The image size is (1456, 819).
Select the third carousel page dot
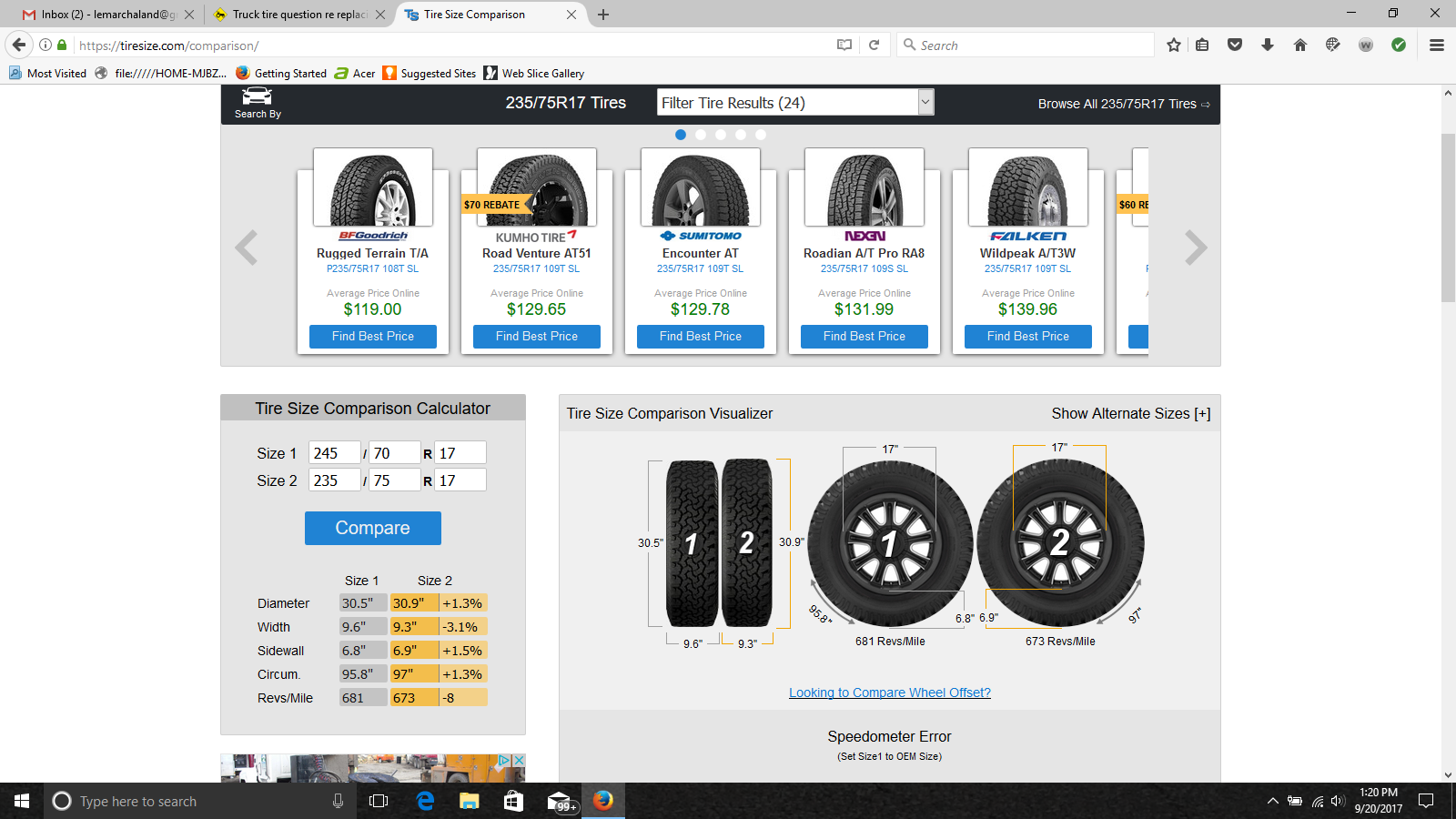(x=721, y=135)
